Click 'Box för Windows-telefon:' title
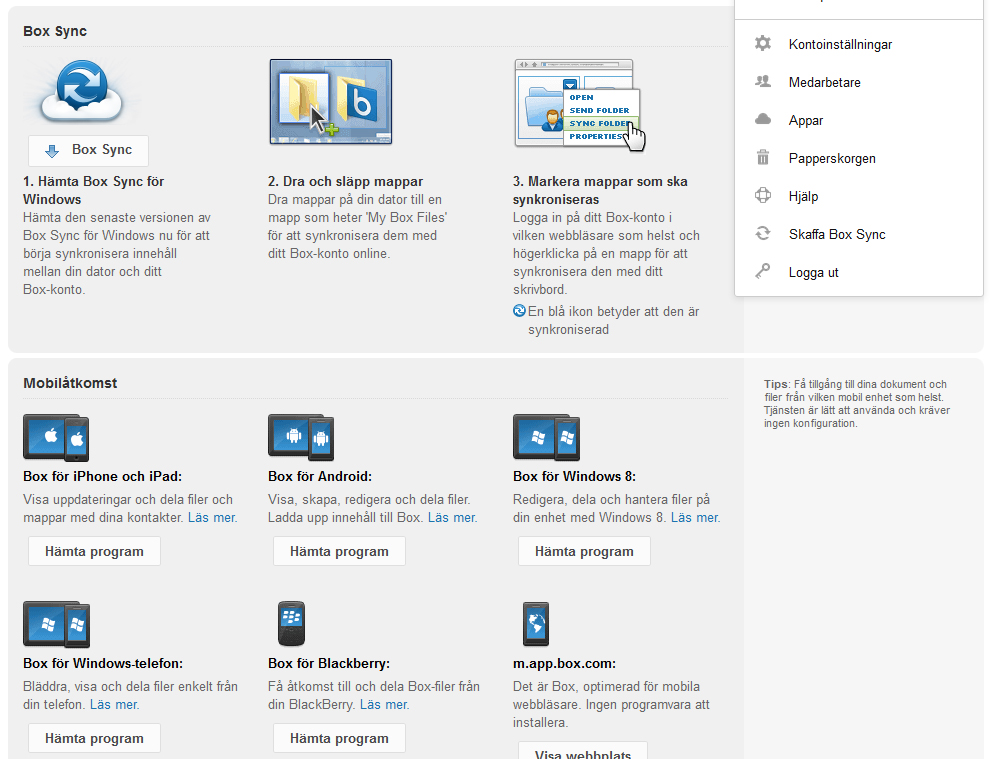The height and width of the screenshot is (759, 1002). click(103, 664)
